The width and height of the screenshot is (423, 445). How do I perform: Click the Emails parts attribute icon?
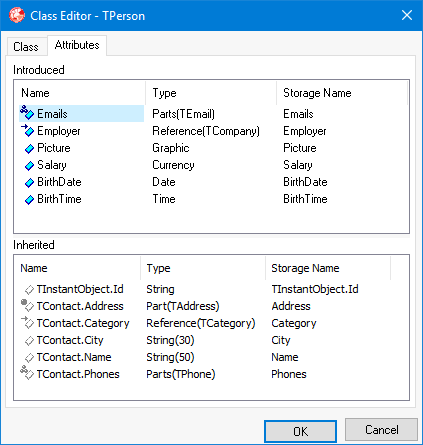27,113
